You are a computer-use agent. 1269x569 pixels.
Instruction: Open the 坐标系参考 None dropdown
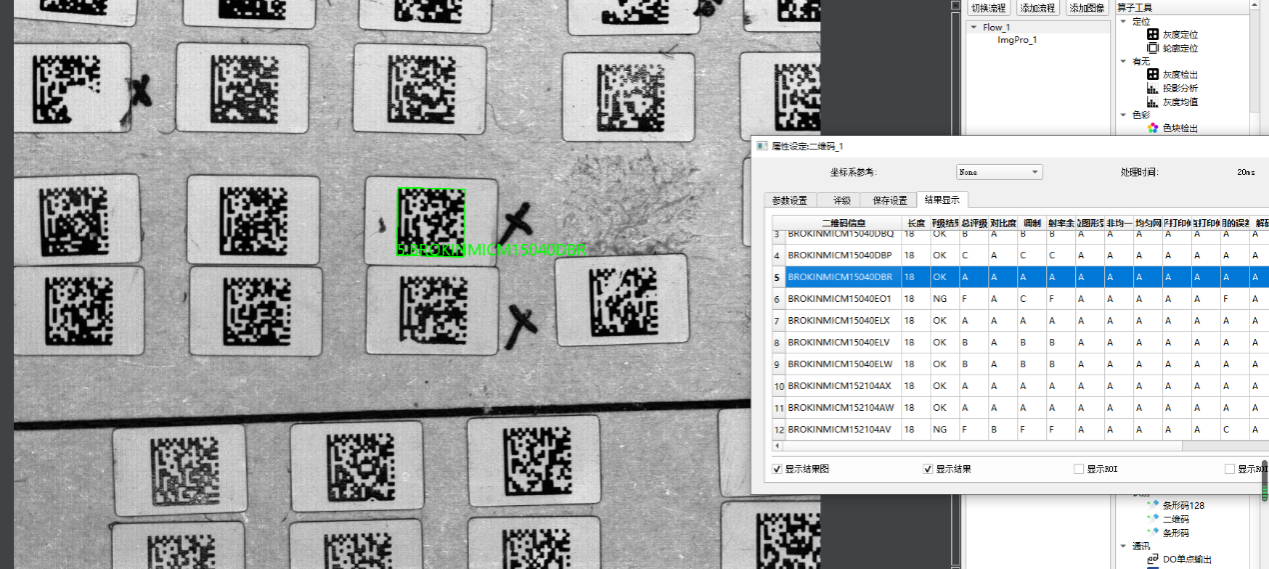[999, 172]
